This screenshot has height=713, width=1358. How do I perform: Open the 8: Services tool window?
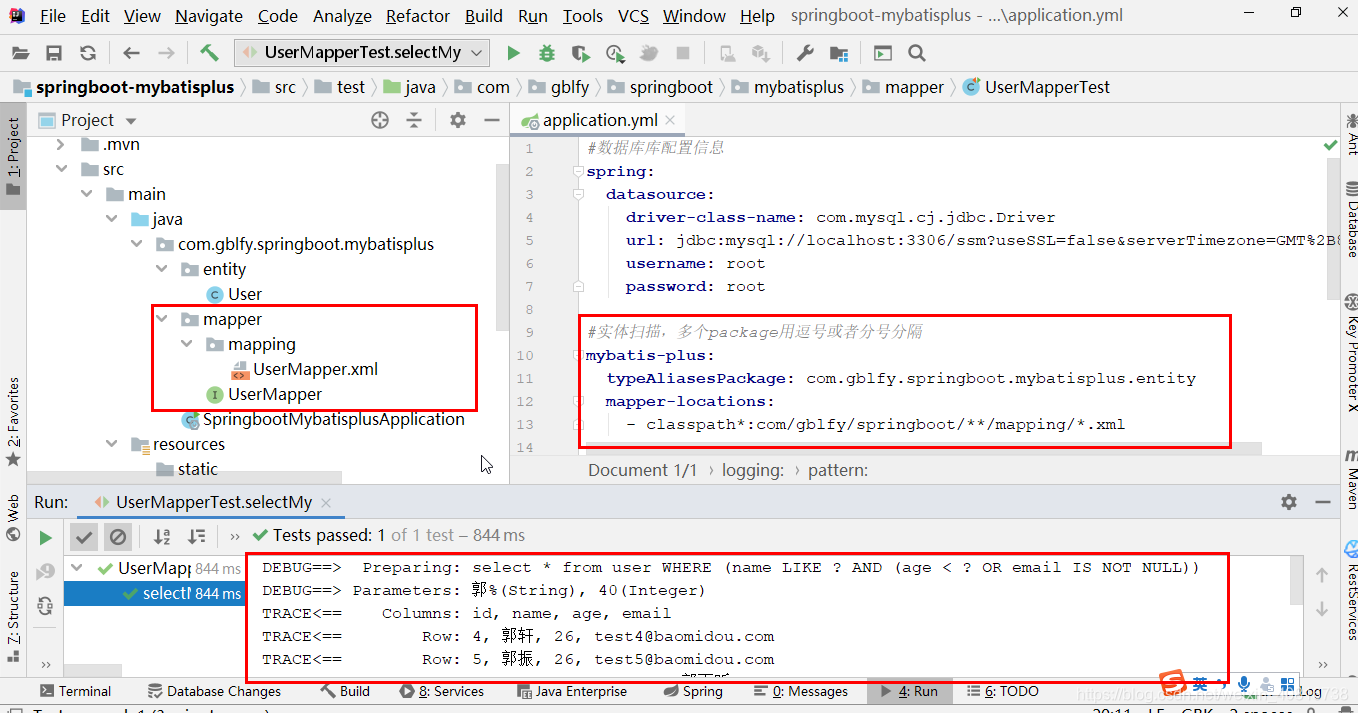click(x=441, y=691)
